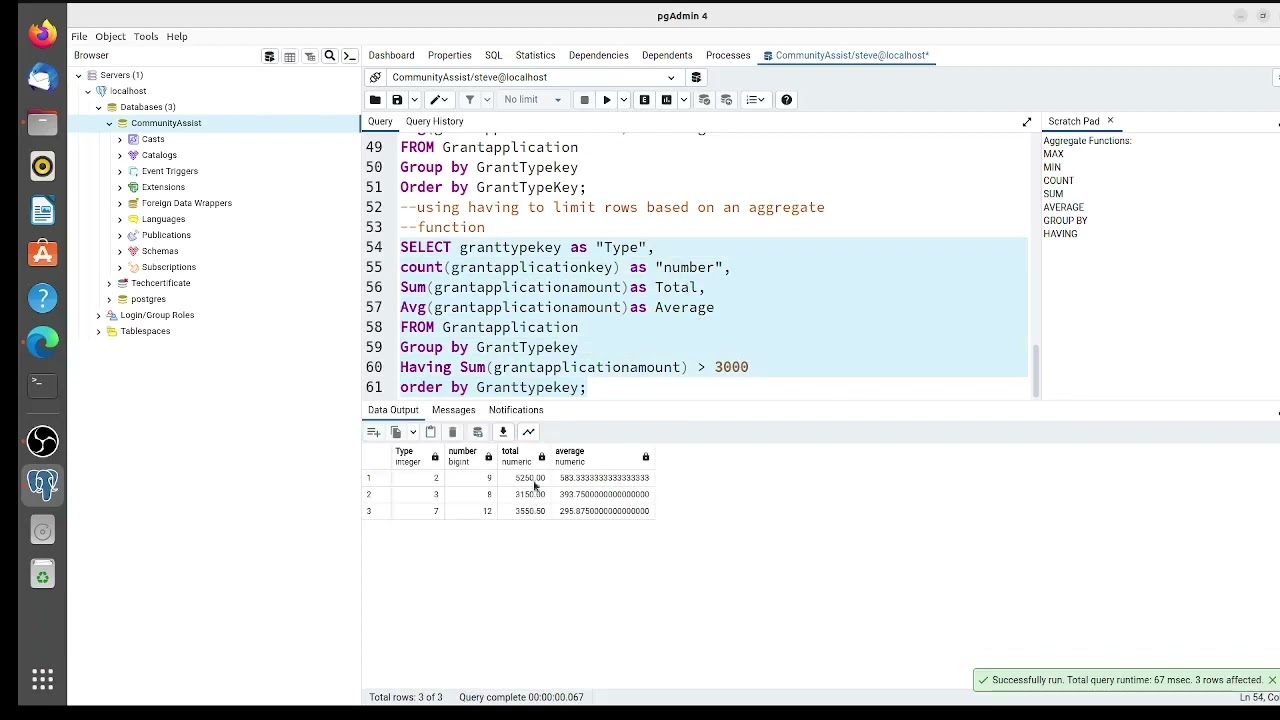Click the Commit database icon
Image resolution: width=1280 pixels, height=720 pixels.
pos(705,100)
